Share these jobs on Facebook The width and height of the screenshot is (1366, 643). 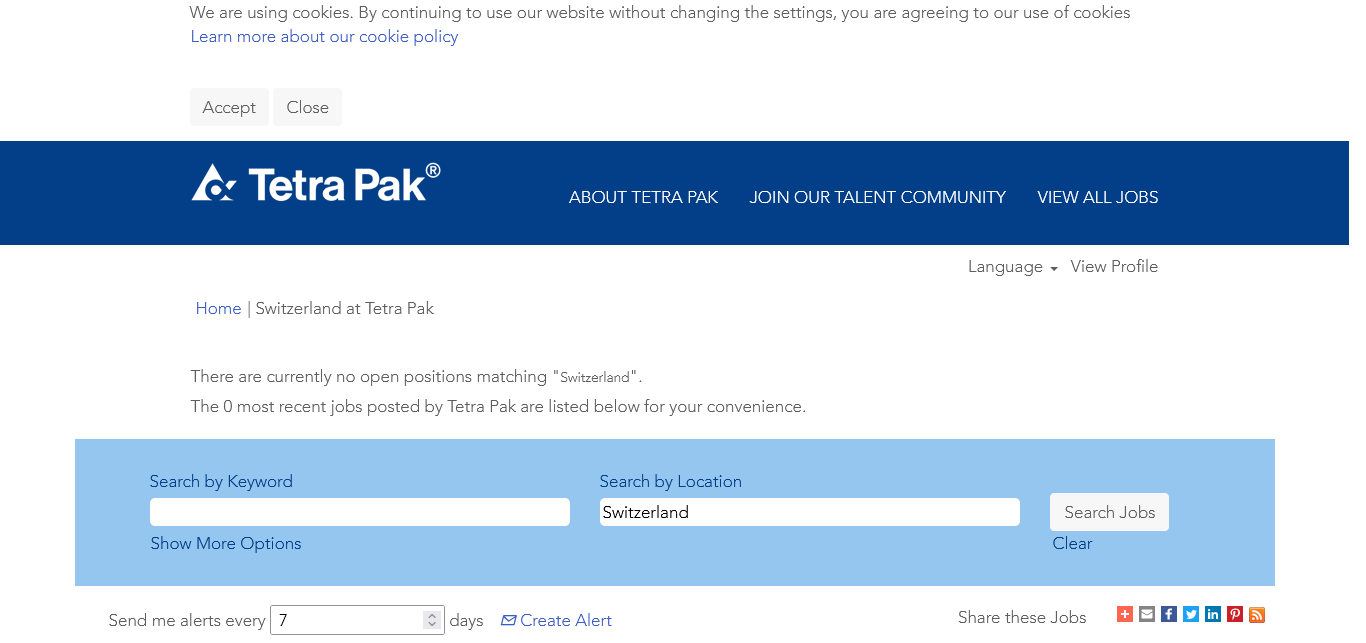[x=1169, y=615]
